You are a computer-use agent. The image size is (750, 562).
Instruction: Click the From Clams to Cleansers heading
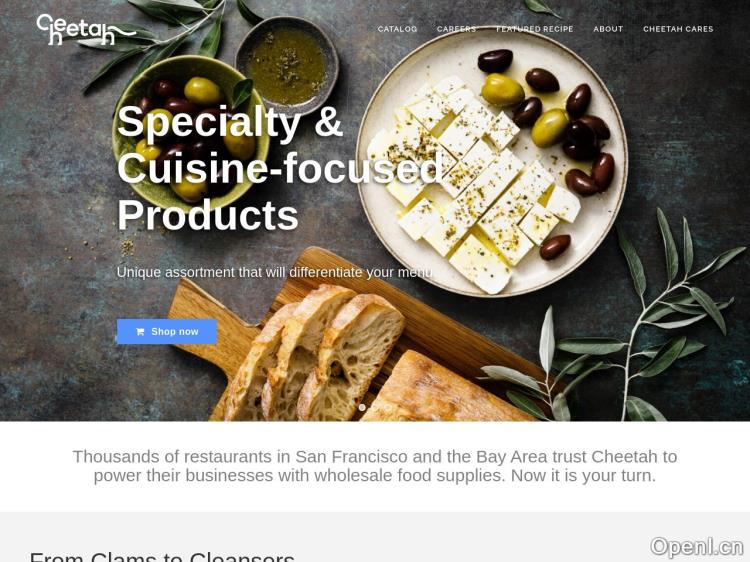[x=162, y=556]
